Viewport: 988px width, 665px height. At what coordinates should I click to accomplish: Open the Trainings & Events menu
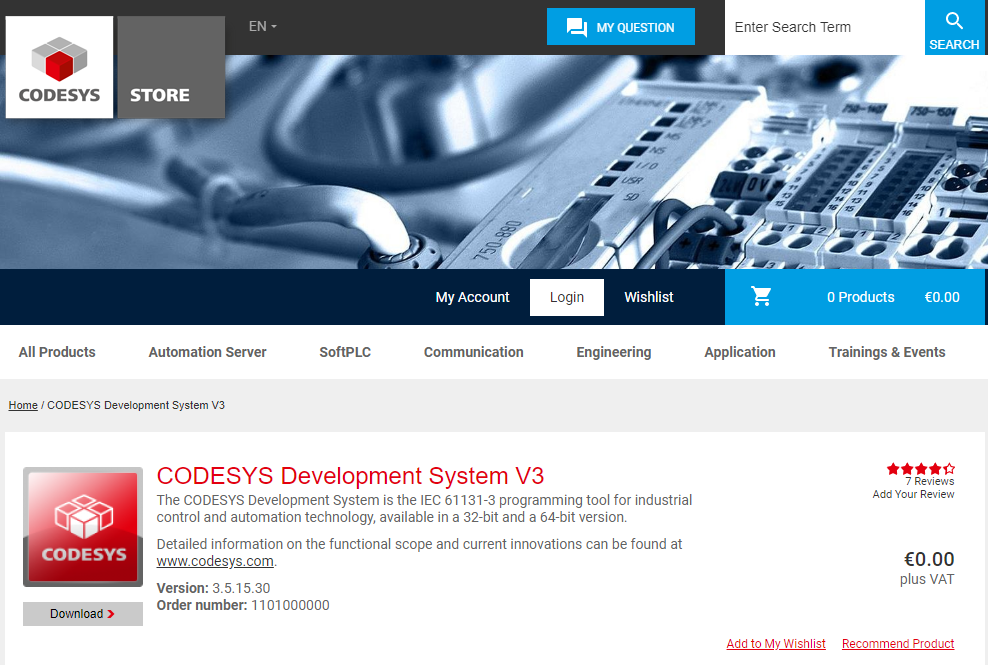tap(887, 352)
